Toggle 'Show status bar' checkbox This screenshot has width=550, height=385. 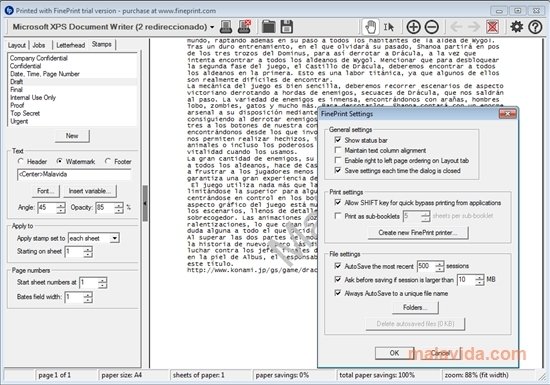click(337, 140)
